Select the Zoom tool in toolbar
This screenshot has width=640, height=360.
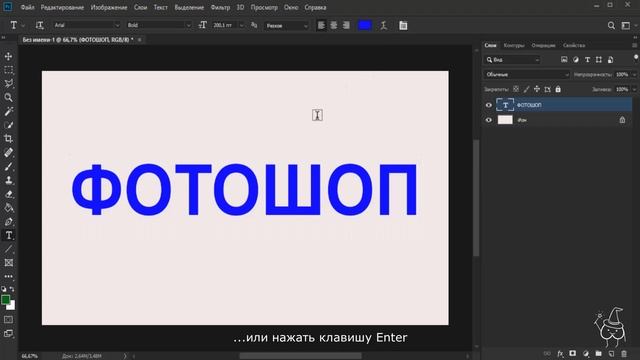(8, 97)
